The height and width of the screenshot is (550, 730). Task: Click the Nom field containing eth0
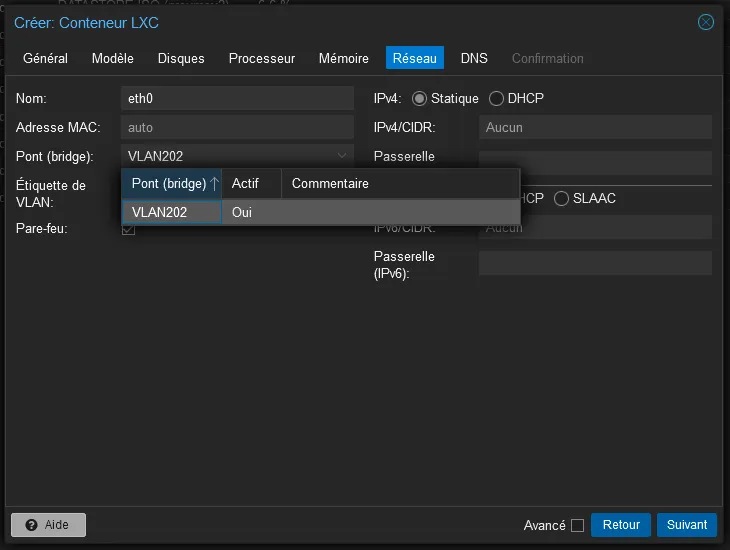pyautogui.click(x=237, y=98)
